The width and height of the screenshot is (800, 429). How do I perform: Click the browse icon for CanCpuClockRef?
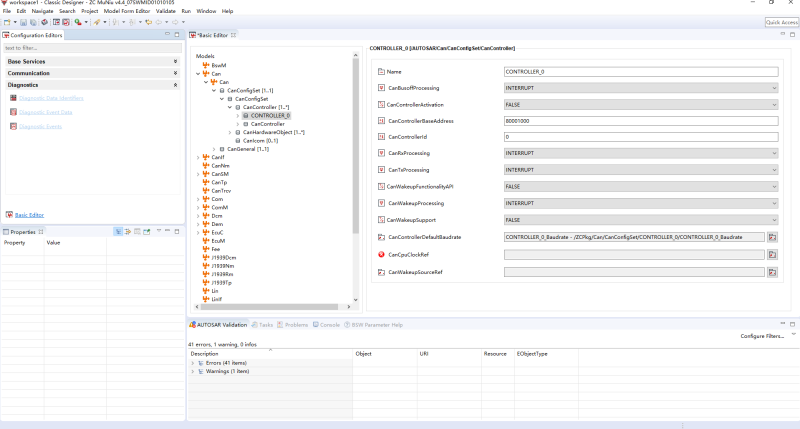click(x=773, y=254)
